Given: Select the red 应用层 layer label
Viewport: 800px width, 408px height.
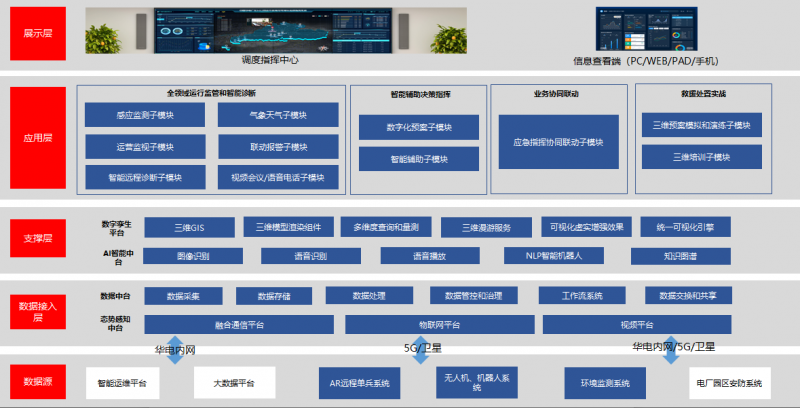Looking at the screenshot, I should point(37,139).
